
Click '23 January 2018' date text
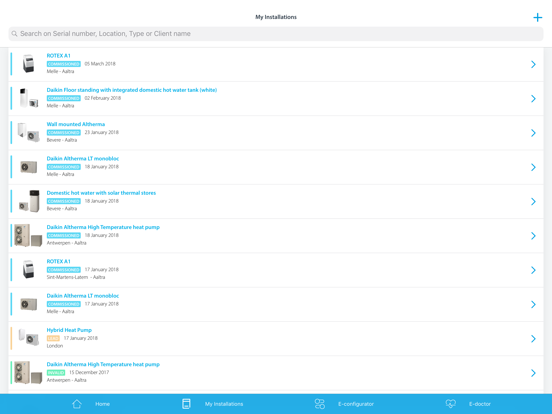click(x=102, y=132)
